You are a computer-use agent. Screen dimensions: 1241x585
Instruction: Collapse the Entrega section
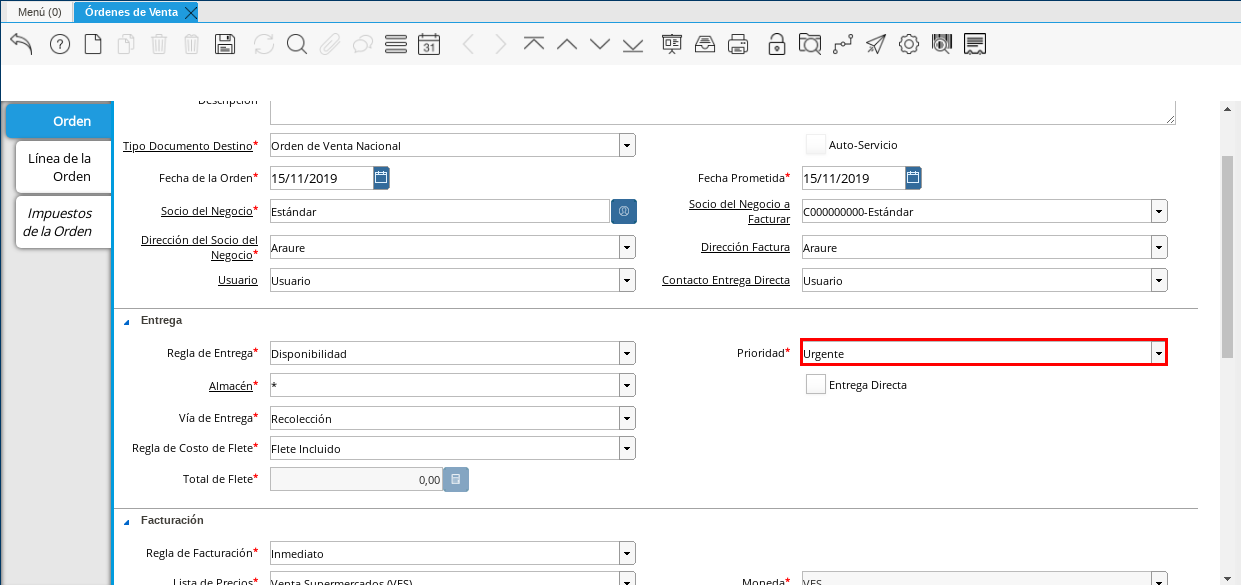coord(127,321)
